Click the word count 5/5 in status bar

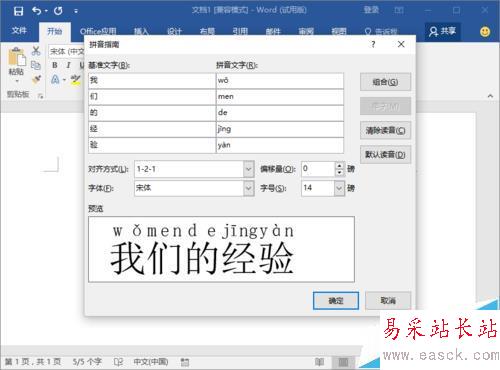[x=87, y=362]
